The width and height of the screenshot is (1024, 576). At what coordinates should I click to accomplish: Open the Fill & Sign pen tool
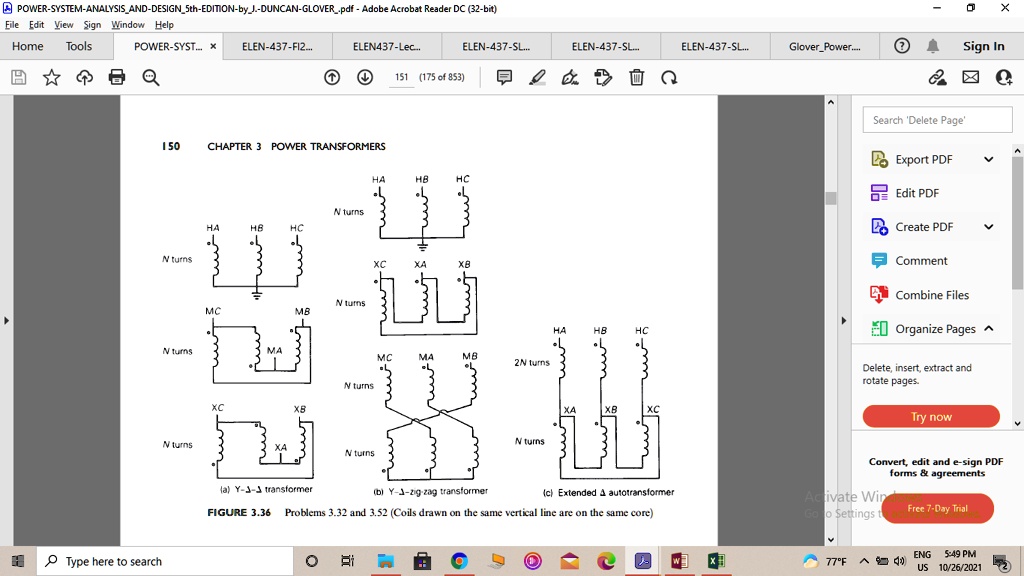click(570, 78)
